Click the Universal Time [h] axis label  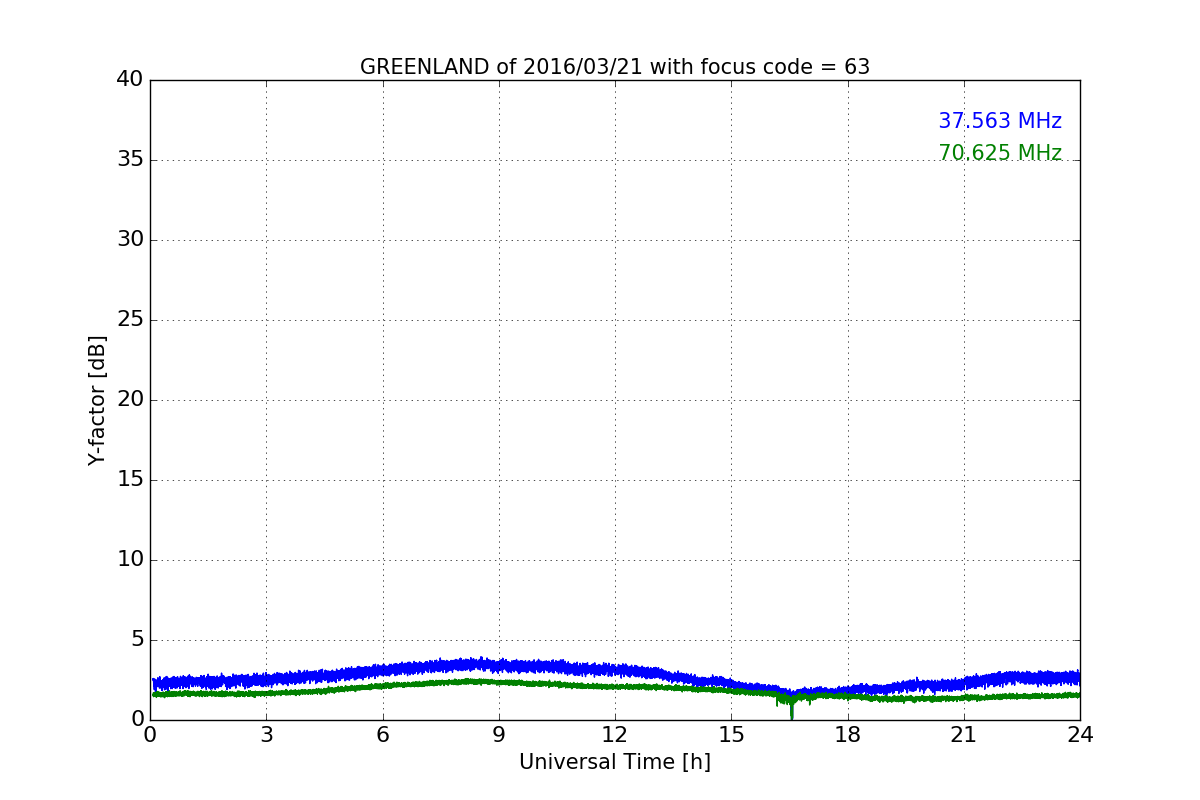(x=615, y=762)
